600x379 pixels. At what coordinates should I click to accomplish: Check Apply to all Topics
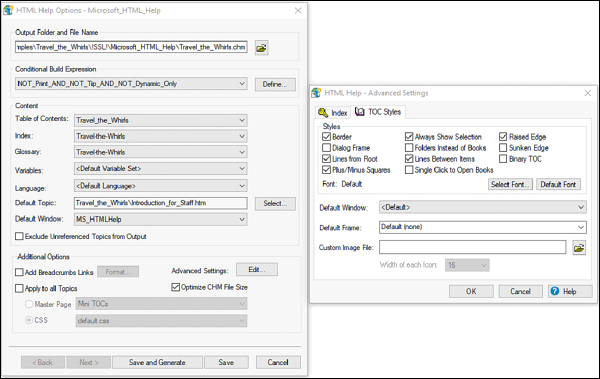click(x=19, y=288)
